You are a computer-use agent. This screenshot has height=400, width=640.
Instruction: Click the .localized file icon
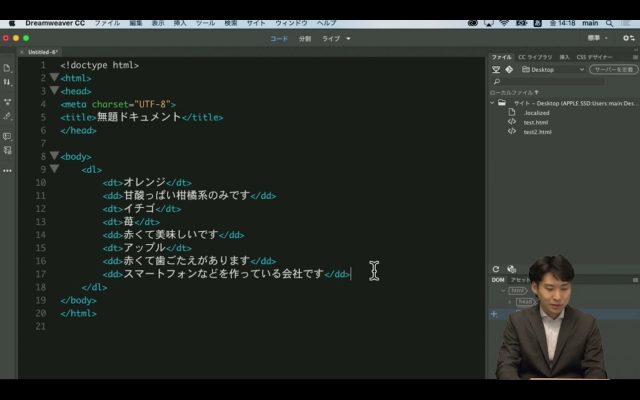click(x=511, y=112)
